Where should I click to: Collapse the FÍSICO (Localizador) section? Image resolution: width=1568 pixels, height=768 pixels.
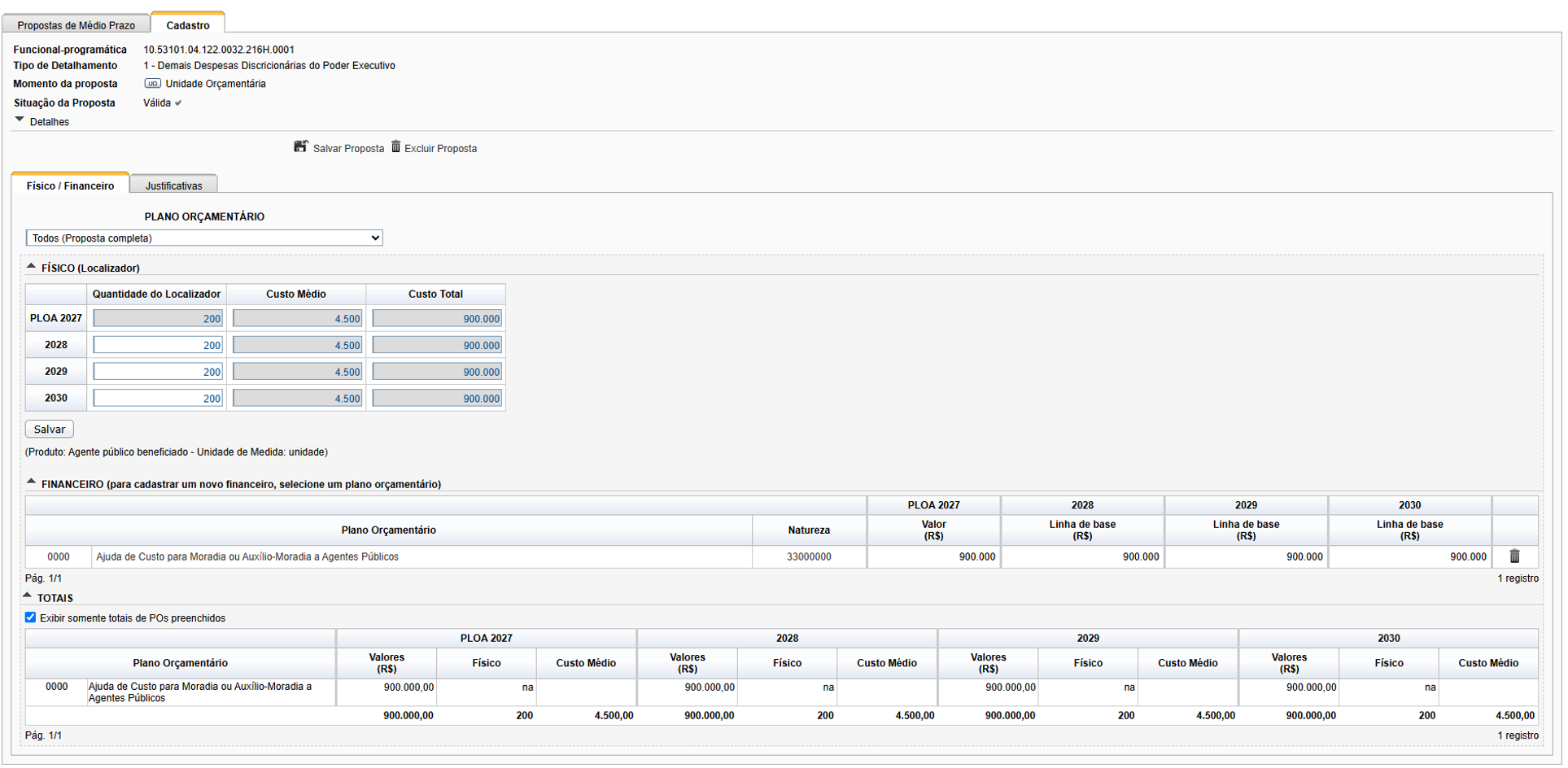coord(31,266)
